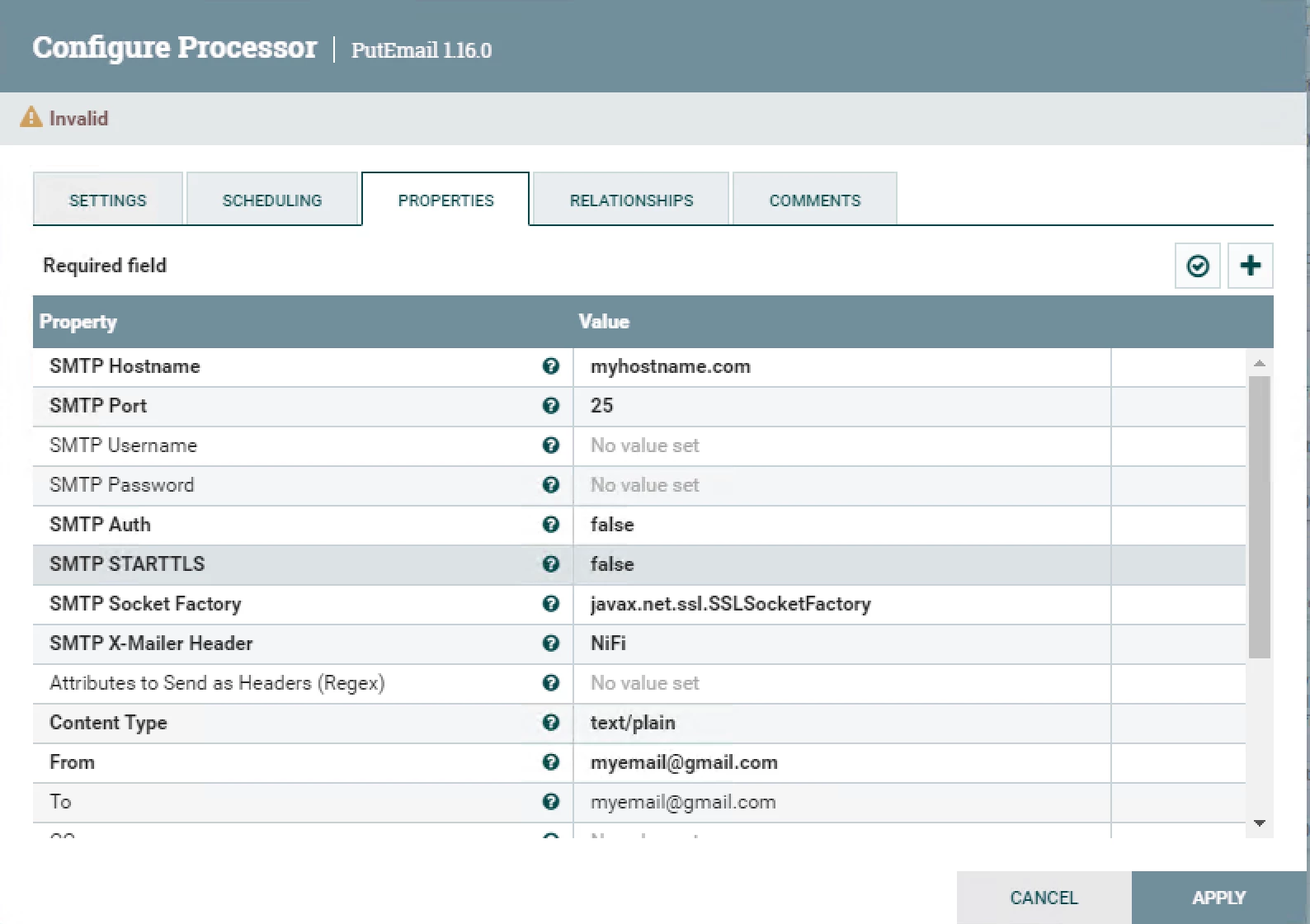Open the Relationships tab

631,200
